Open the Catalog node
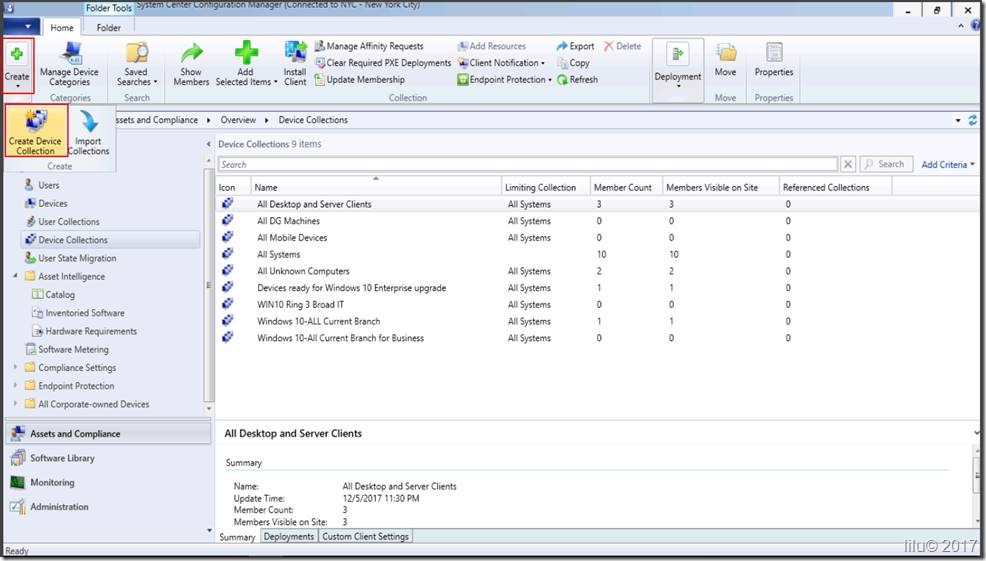Screen dimensions: 986x561 pyautogui.click(x=53, y=294)
